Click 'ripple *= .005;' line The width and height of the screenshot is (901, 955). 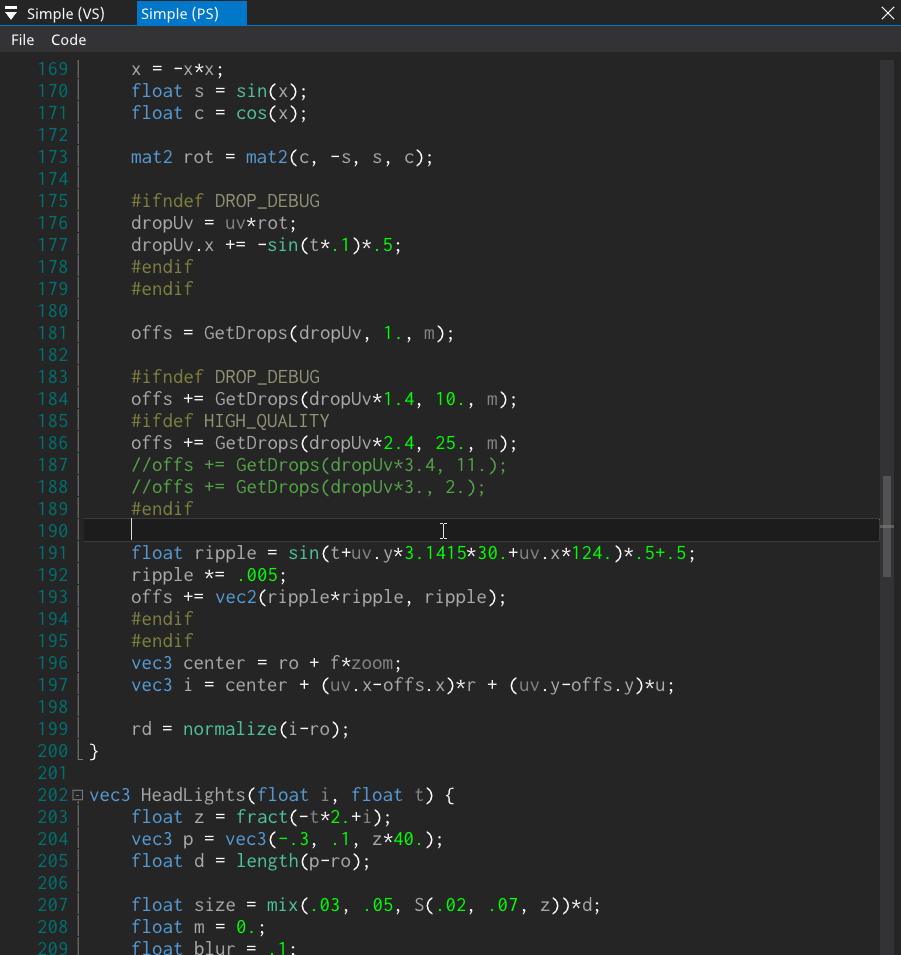209,575
